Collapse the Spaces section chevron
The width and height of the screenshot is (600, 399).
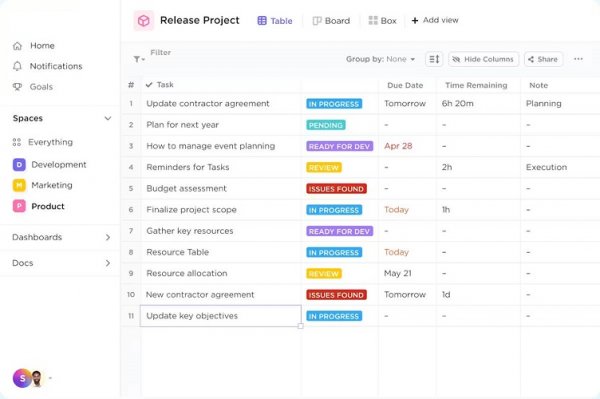click(x=108, y=118)
